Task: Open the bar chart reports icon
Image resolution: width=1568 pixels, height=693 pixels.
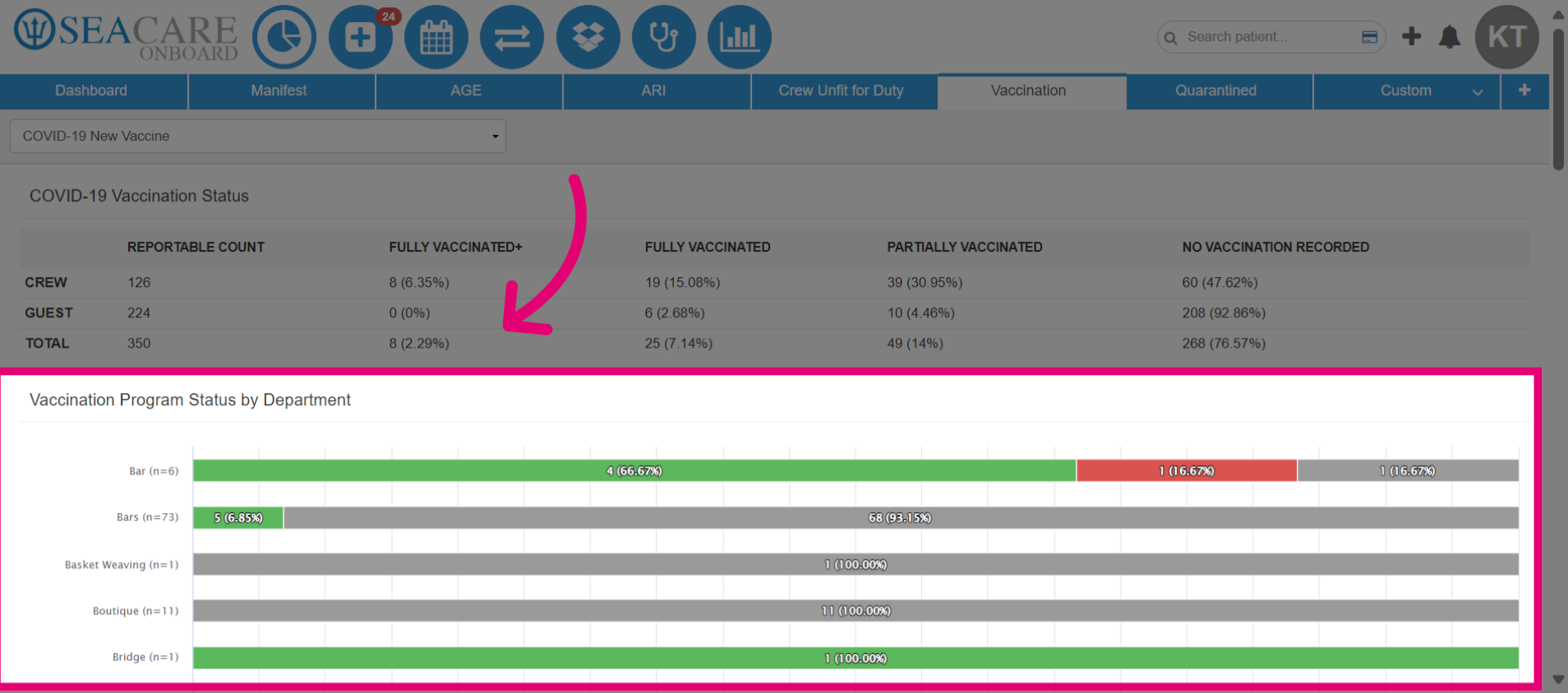Action: click(739, 37)
